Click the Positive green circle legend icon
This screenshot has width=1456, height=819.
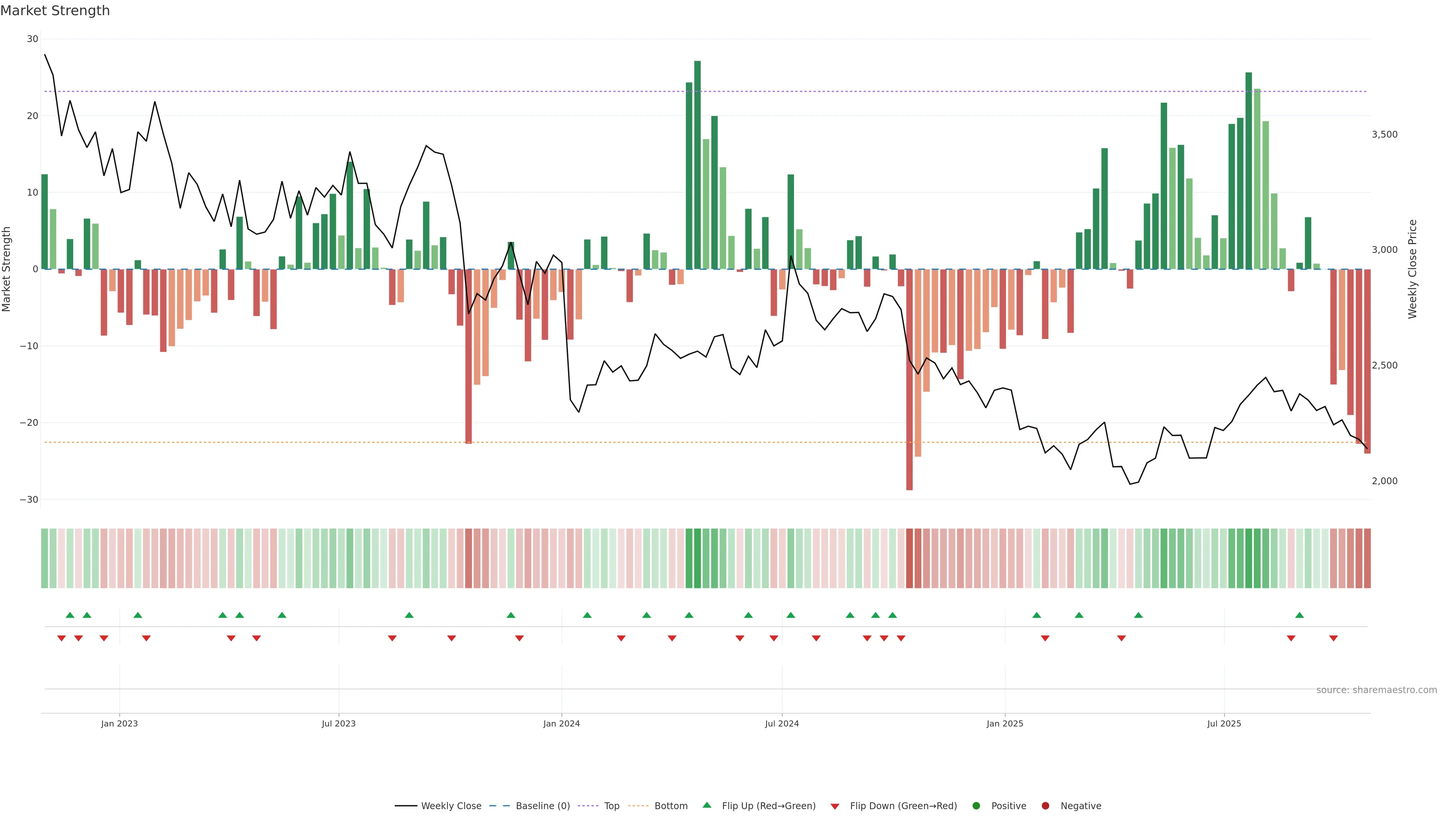click(x=976, y=805)
